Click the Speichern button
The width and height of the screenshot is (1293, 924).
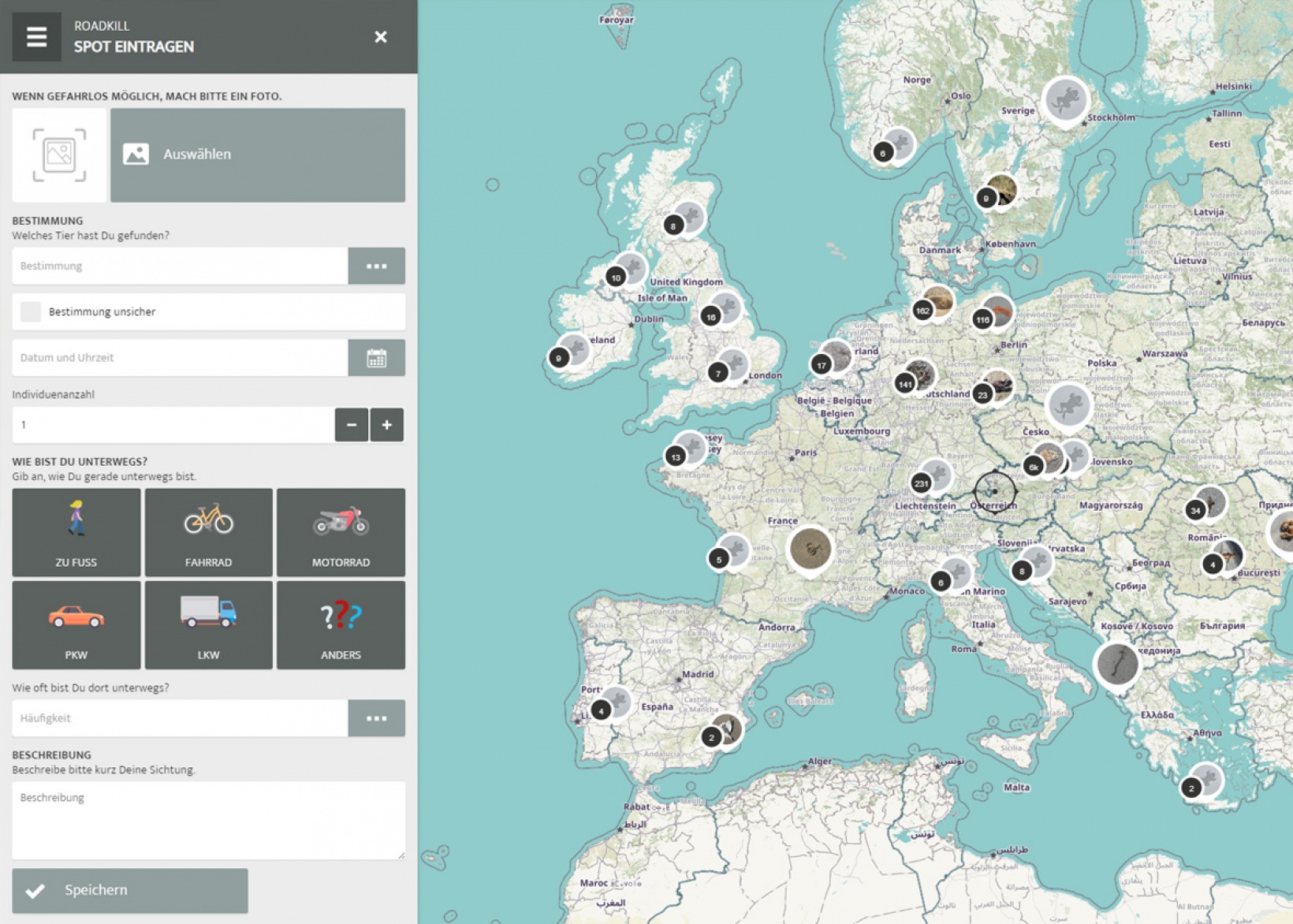tap(130, 890)
